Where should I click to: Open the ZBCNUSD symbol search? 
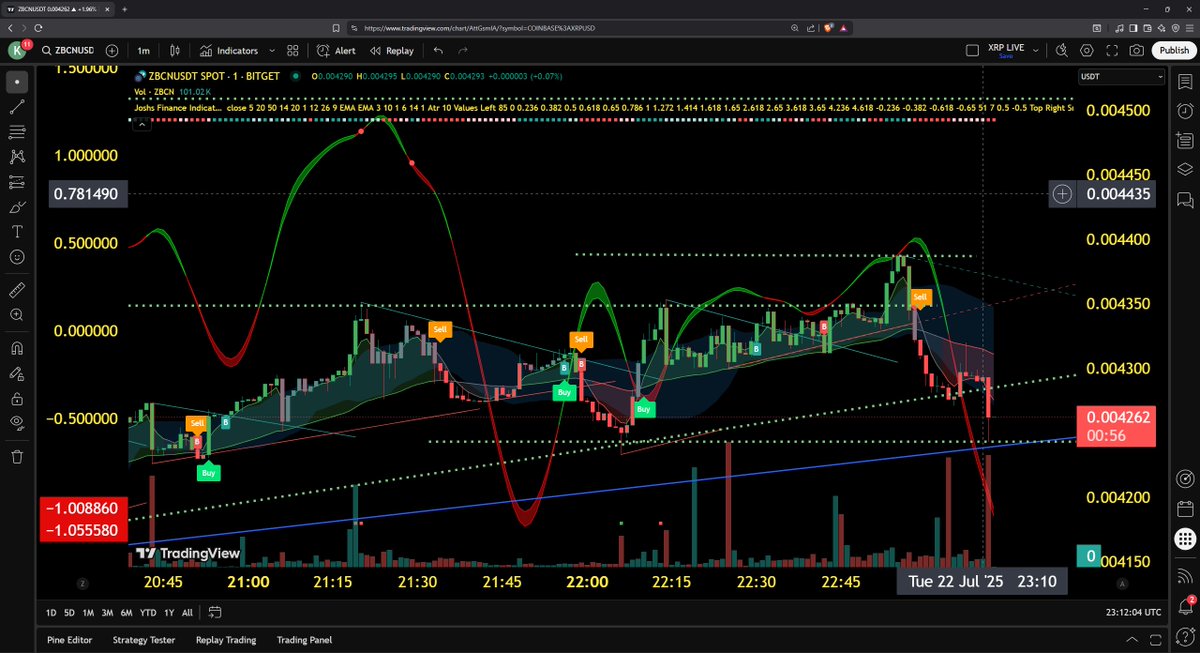click(x=68, y=50)
